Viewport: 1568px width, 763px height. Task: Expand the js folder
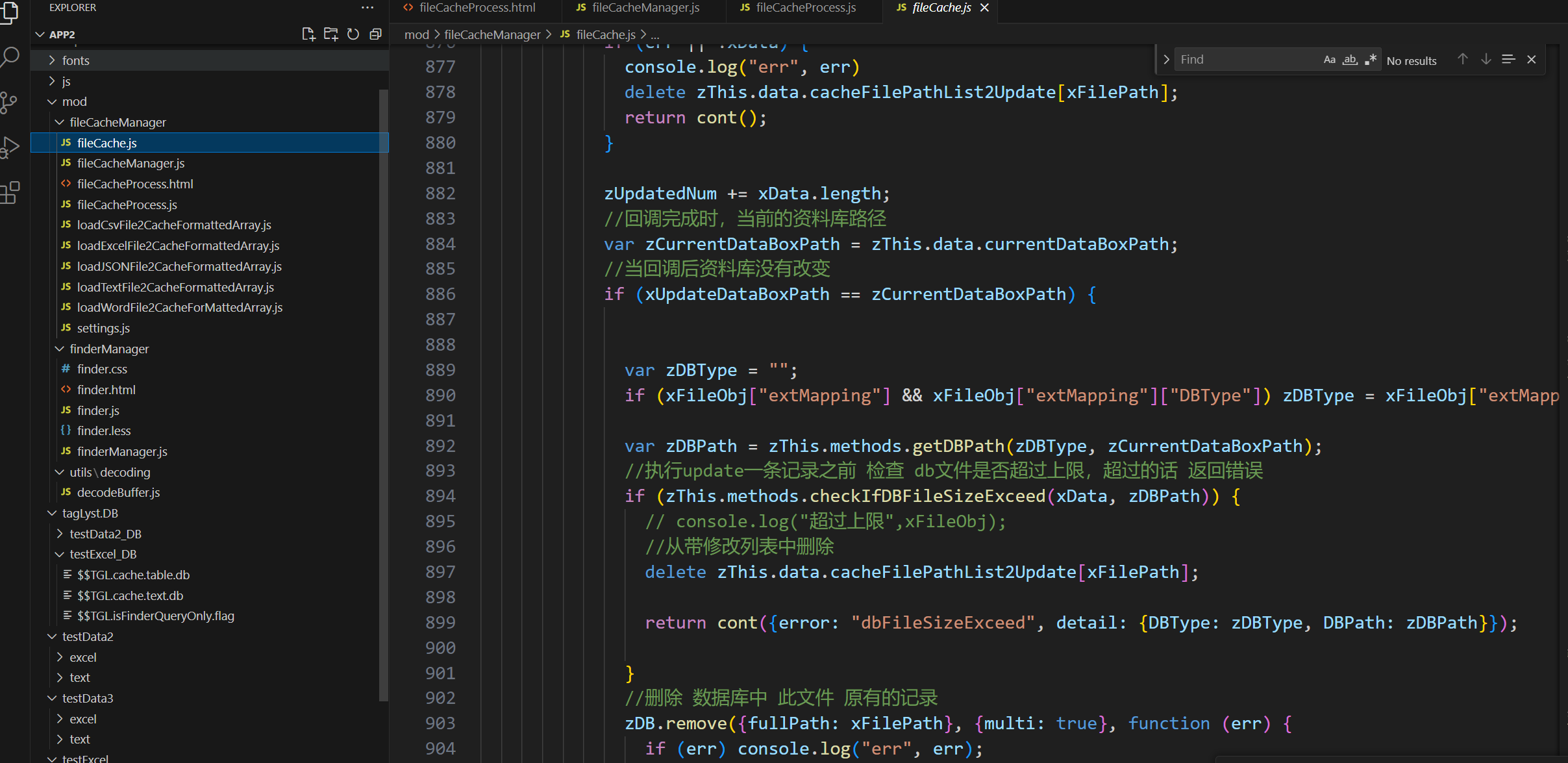[209, 81]
